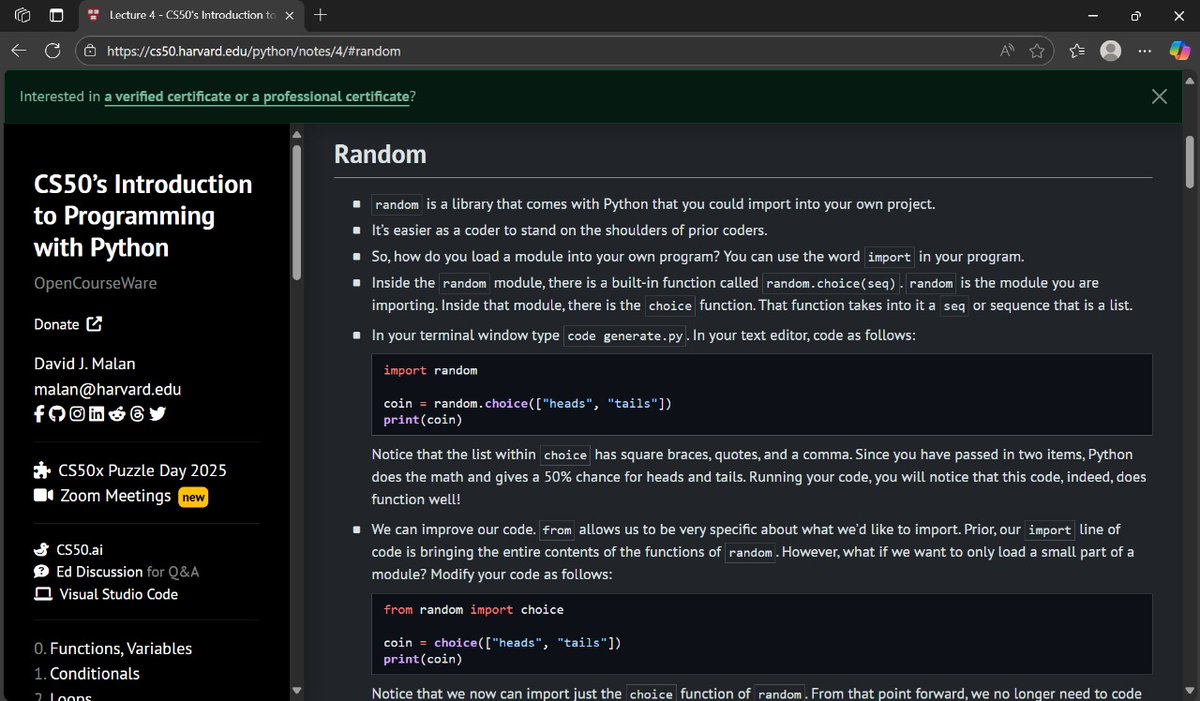Refresh the current page
Image resolution: width=1200 pixels, height=701 pixels.
coord(52,50)
